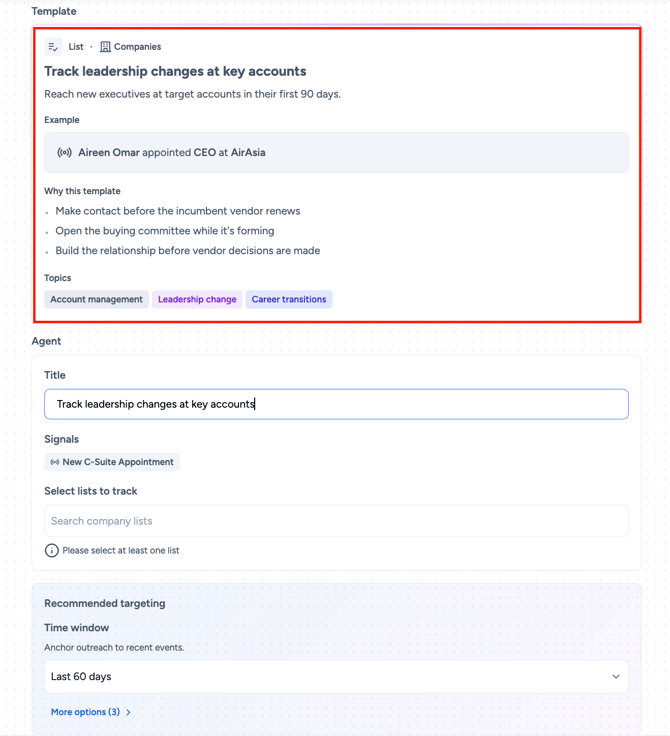Select the Leadership change topic tag
Image resolution: width=670 pixels, height=736 pixels.
point(197,299)
